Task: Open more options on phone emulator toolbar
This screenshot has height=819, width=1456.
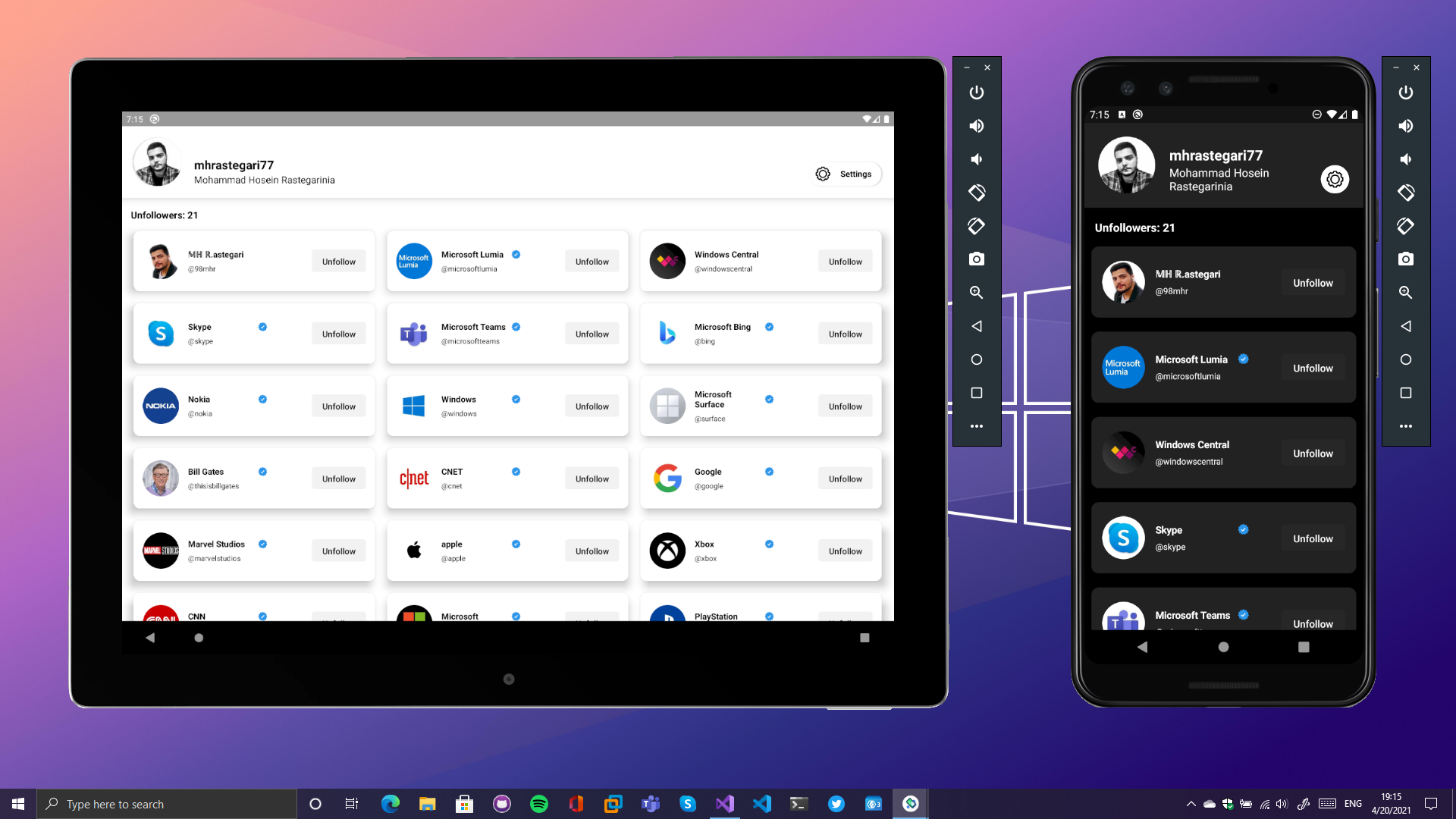Action: [x=1405, y=426]
